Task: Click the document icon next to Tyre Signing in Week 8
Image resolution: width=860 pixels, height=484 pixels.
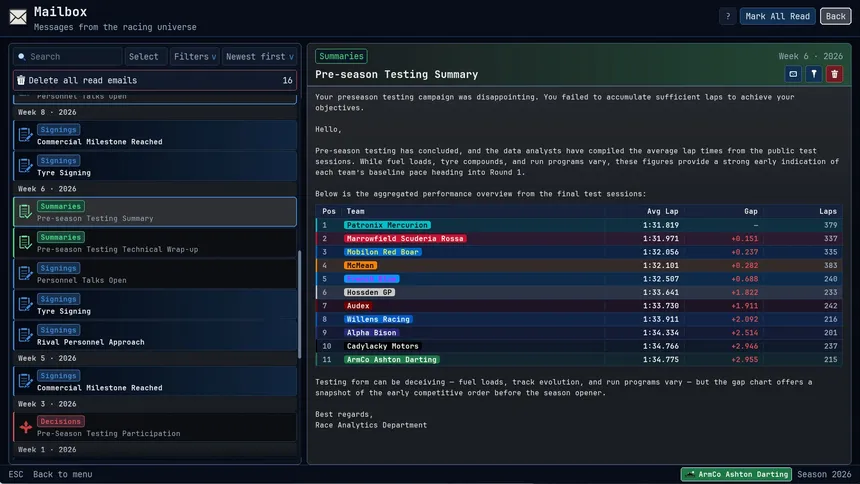Action: point(25,166)
